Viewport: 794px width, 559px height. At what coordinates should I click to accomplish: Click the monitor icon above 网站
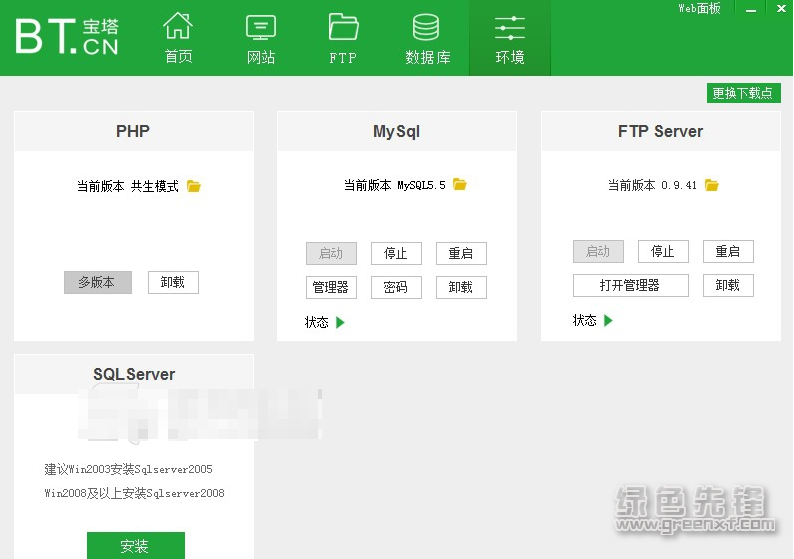[x=261, y=27]
